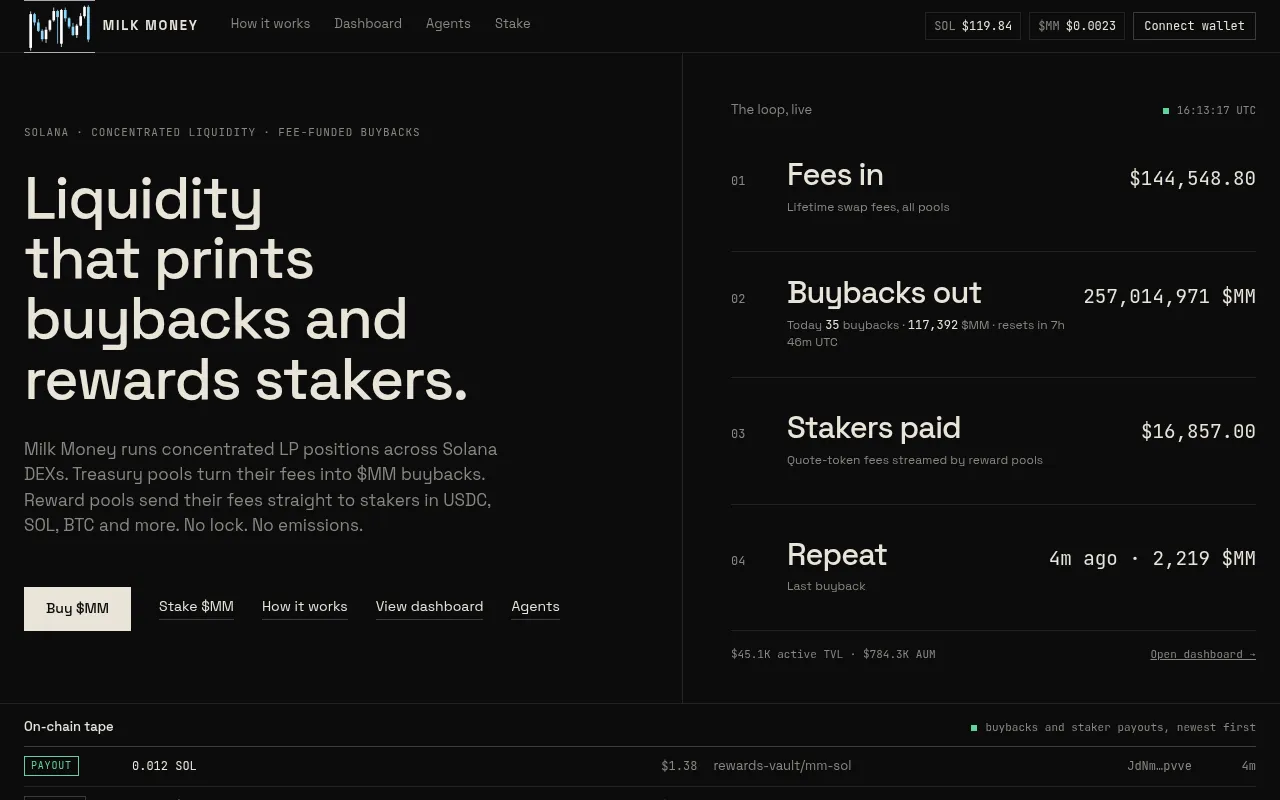The width and height of the screenshot is (1280, 800).
Task: Click the 16:13:17 UTC timestamp
Action: [1216, 111]
